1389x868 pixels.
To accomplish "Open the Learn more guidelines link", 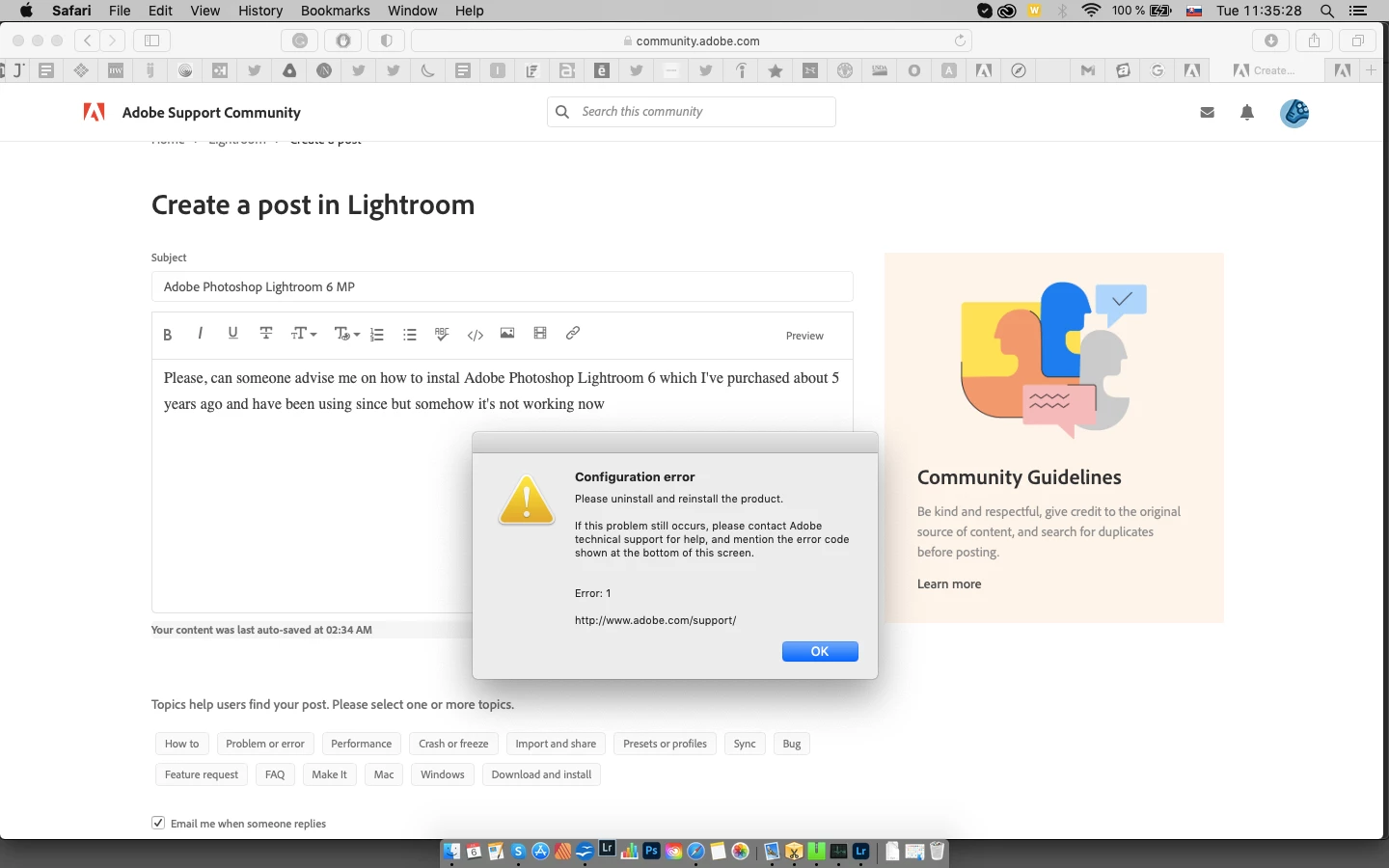I will (x=949, y=583).
